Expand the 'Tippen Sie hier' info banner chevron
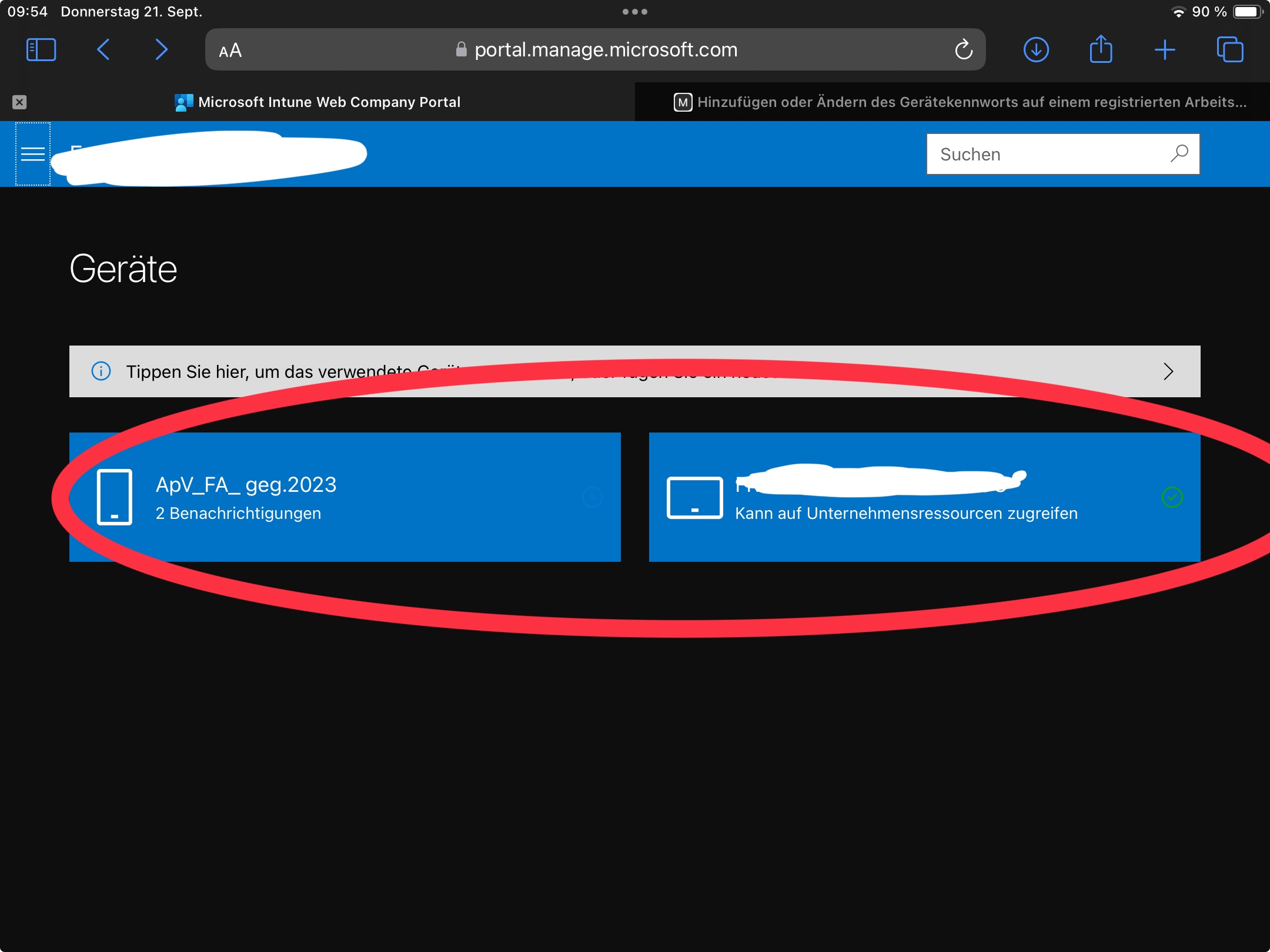This screenshot has width=1270, height=952. [x=1168, y=371]
